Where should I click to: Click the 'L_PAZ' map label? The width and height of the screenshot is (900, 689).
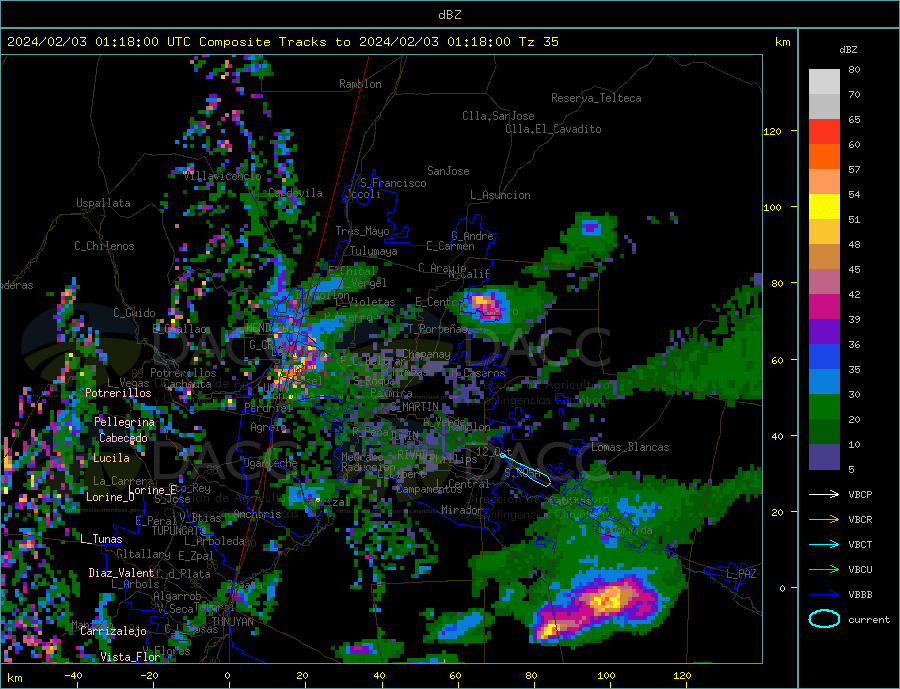(742, 574)
